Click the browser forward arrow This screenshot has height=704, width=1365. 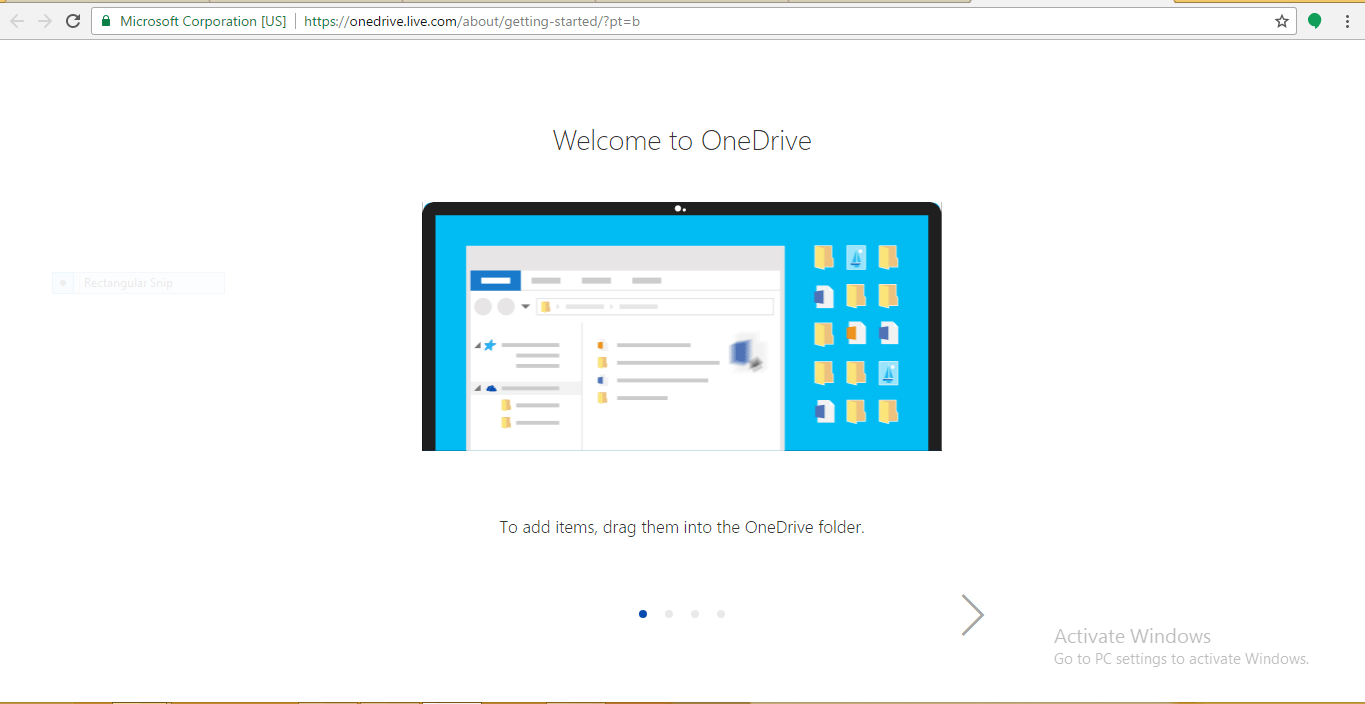[x=45, y=21]
